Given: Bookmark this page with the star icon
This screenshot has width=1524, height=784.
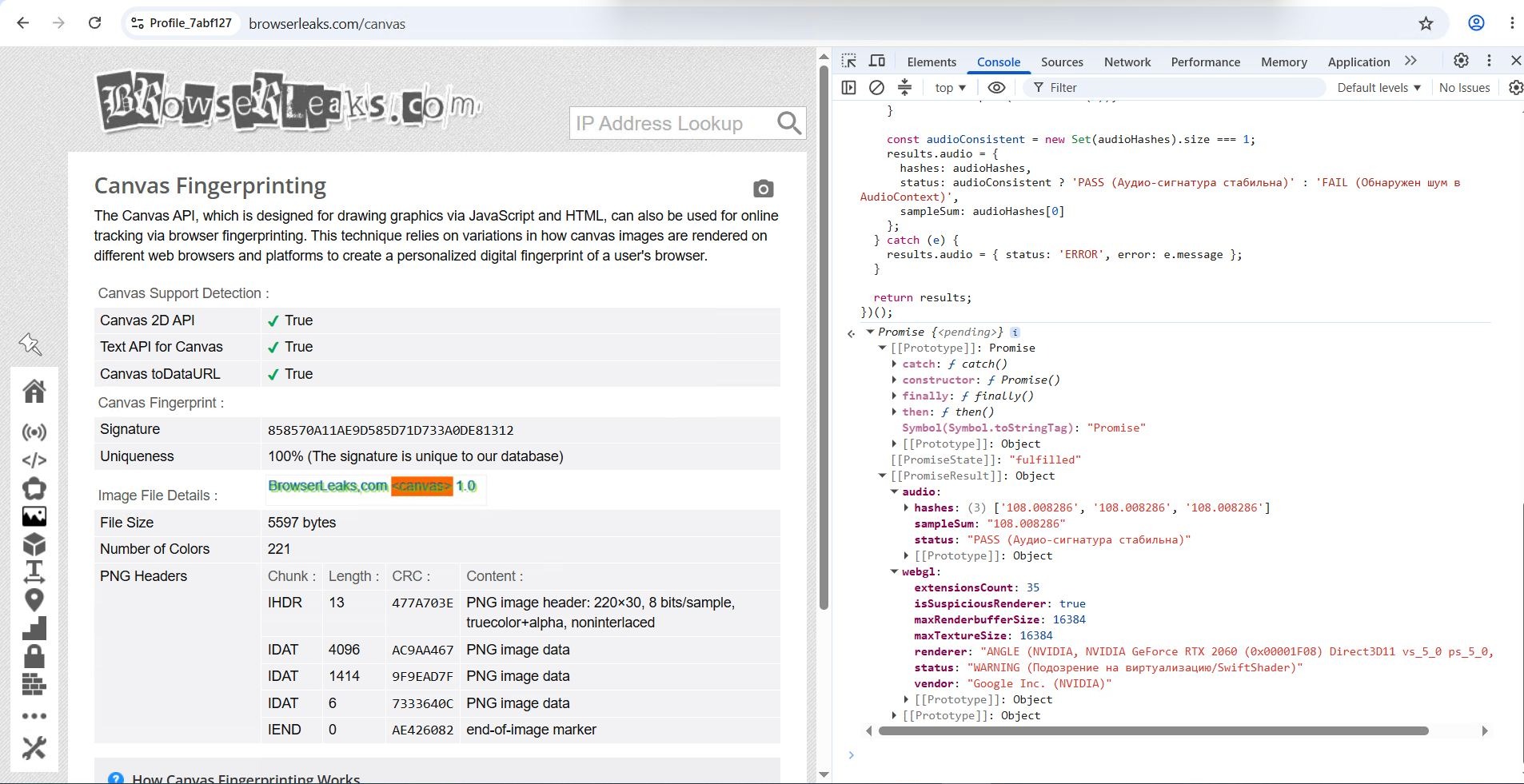Looking at the screenshot, I should tap(1426, 23).
